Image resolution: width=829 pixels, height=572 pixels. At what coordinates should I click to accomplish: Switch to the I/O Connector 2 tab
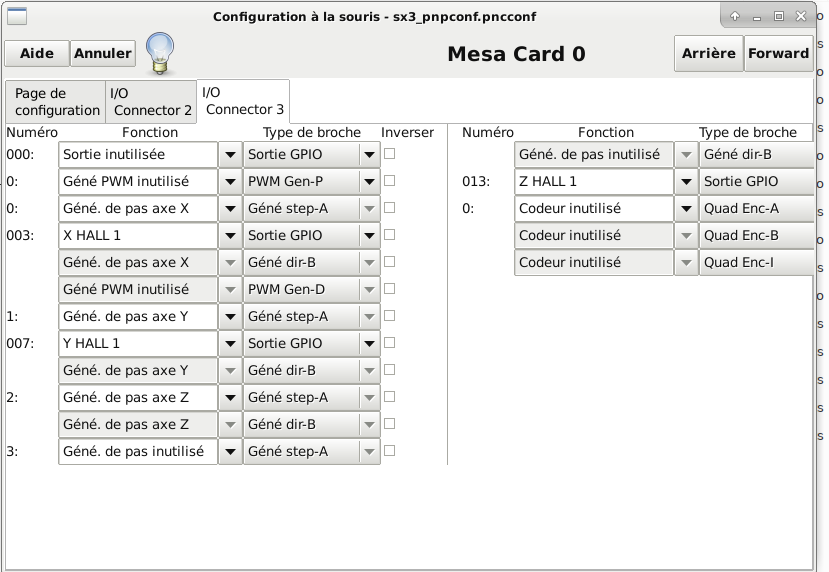(x=151, y=102)
